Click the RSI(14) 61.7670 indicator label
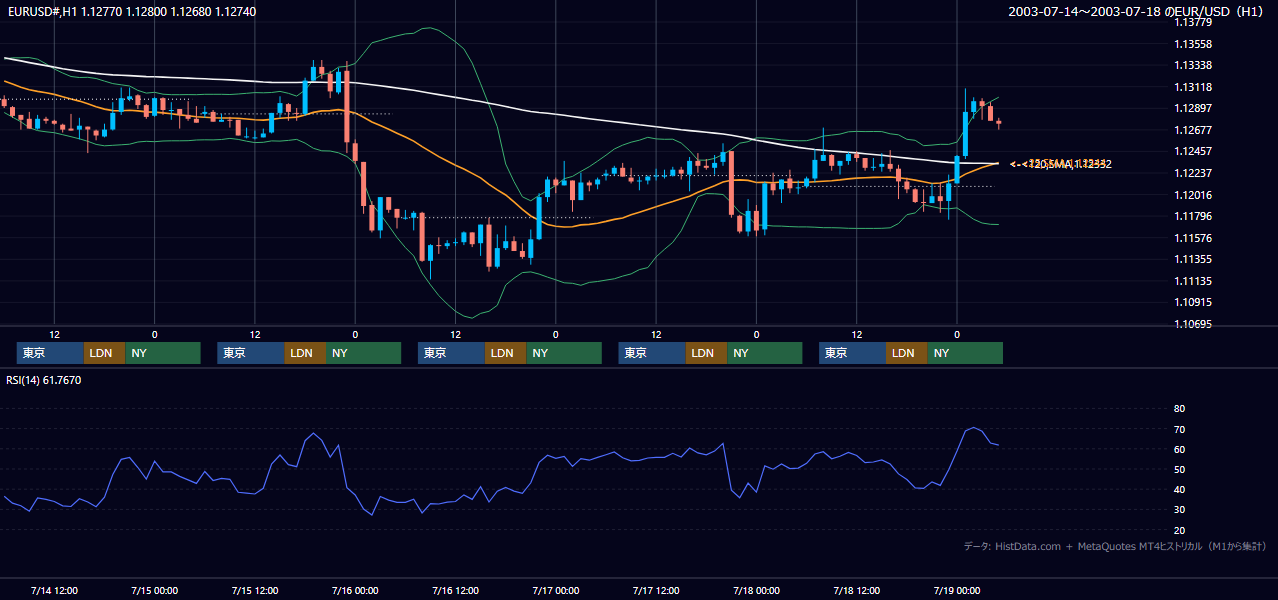 [x=44, y=380]
